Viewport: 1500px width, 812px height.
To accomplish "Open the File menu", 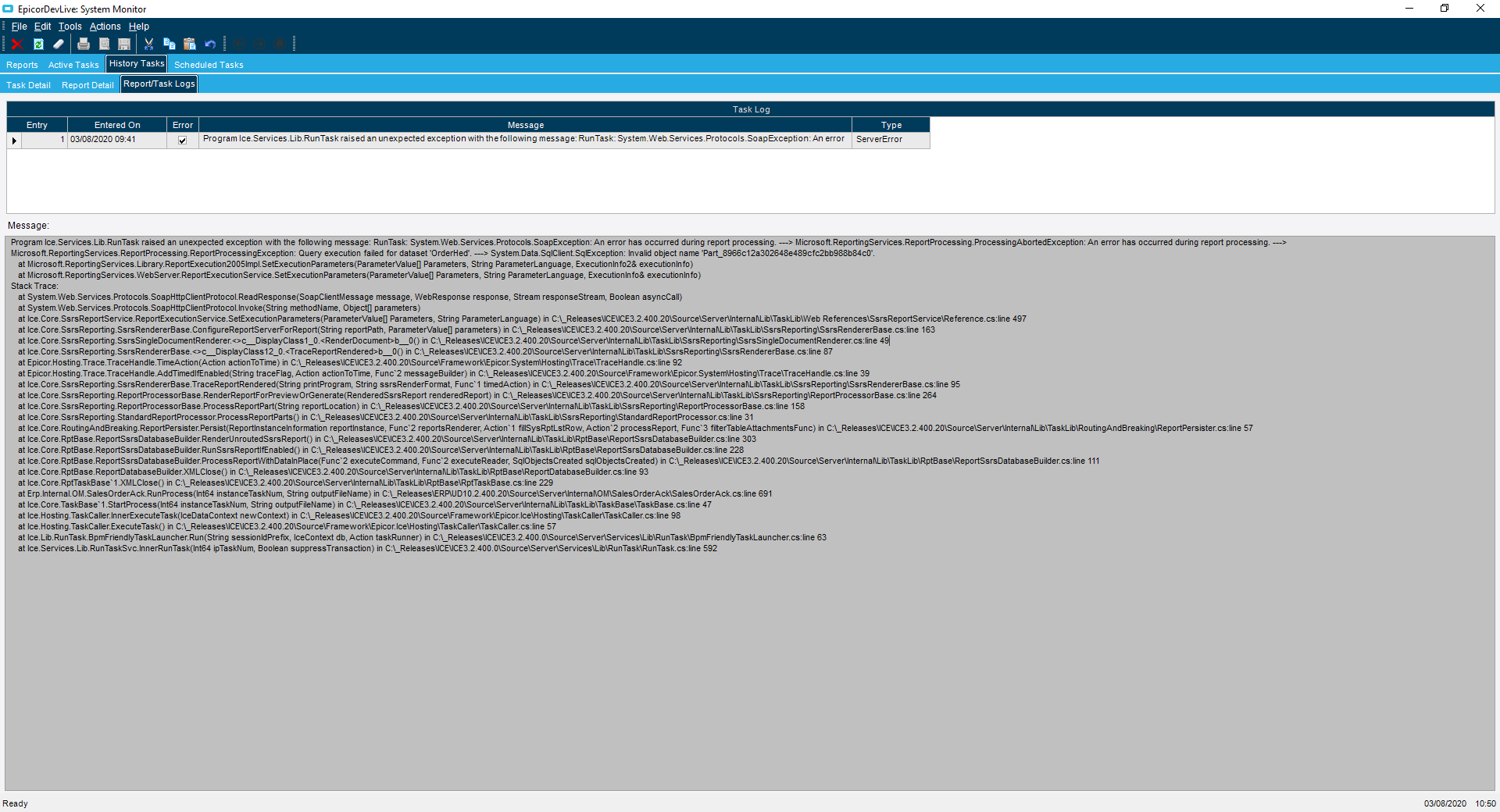I will pos(19,27).
